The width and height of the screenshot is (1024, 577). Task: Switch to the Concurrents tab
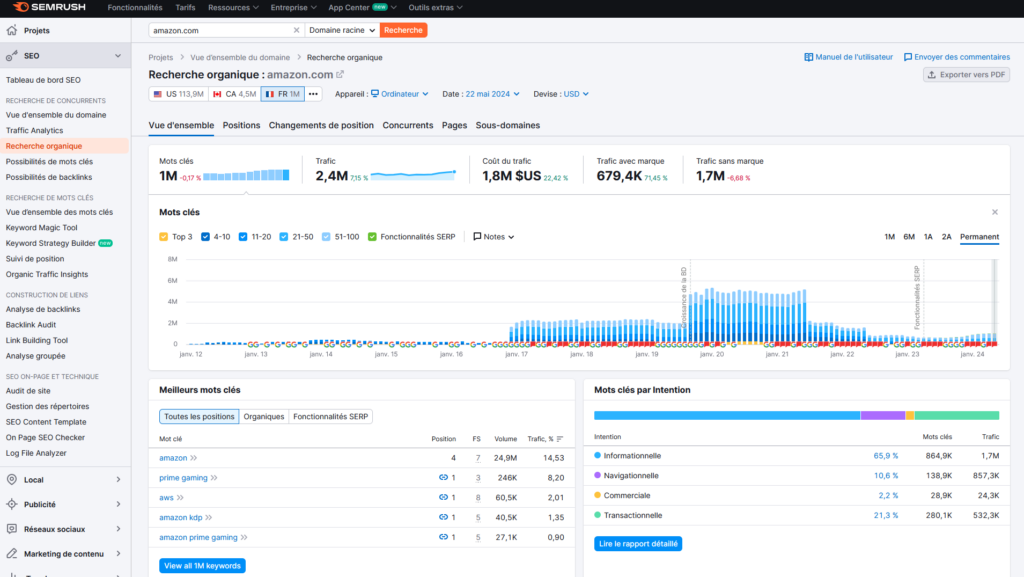[x=408, y=125]
